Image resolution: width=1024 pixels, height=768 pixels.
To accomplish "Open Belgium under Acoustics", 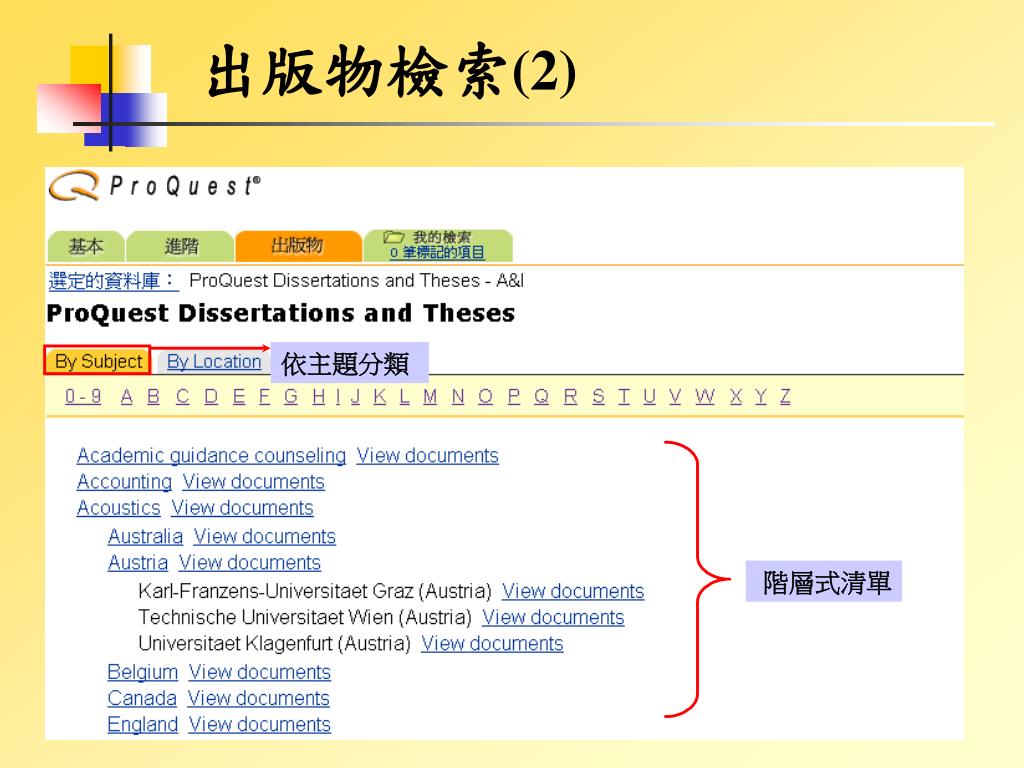I will pos(142,672).
